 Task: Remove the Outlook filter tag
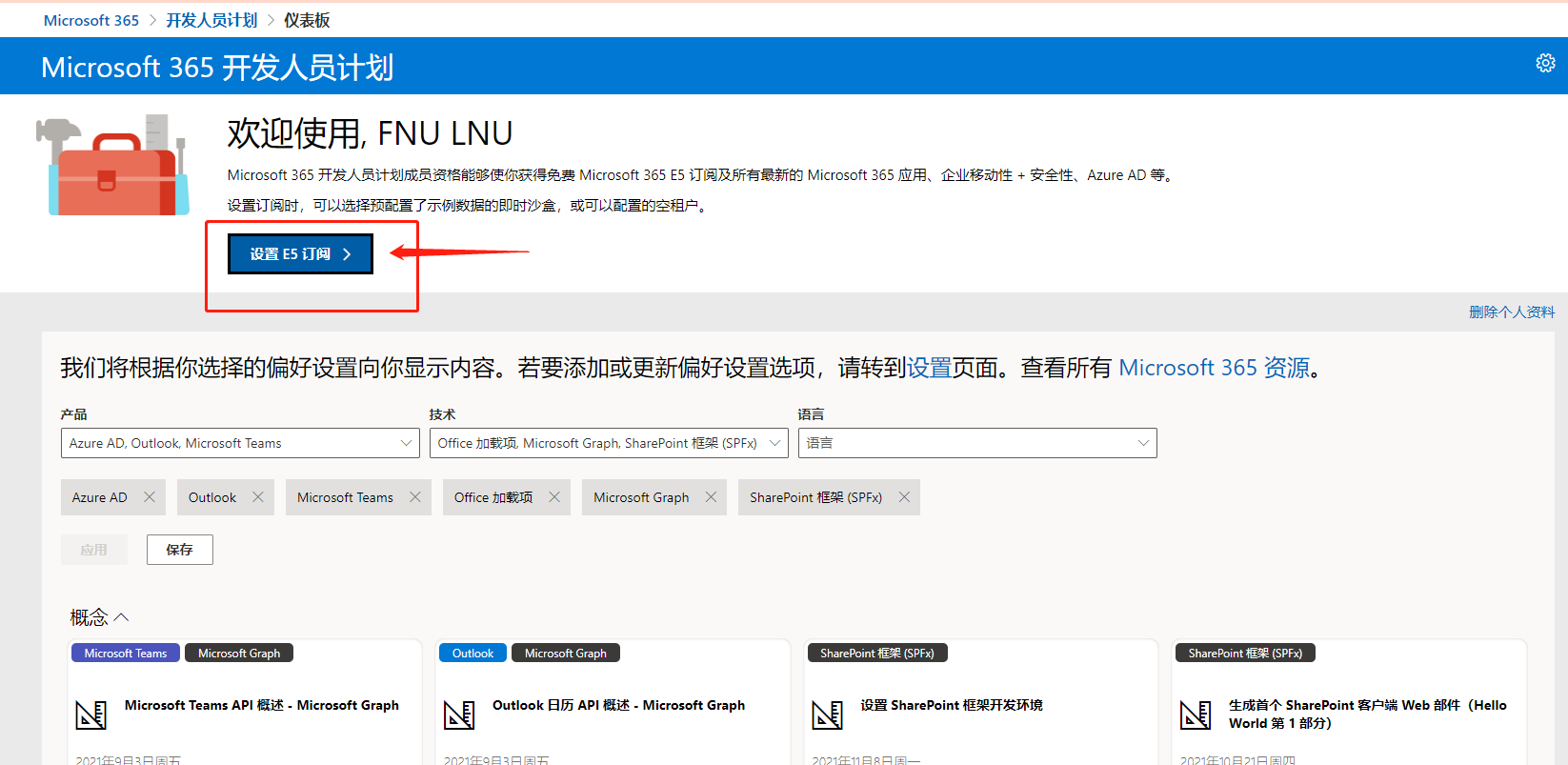point(258,497)
